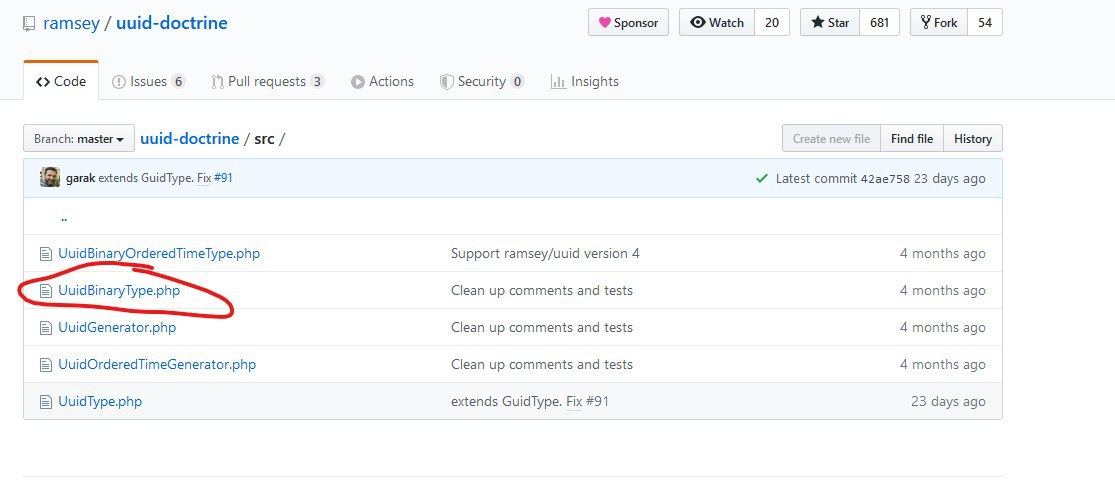Click the file icon next to UuidBinaryOrderedTimeType.php
1115x499 pixels.
(x=46, y=254)
